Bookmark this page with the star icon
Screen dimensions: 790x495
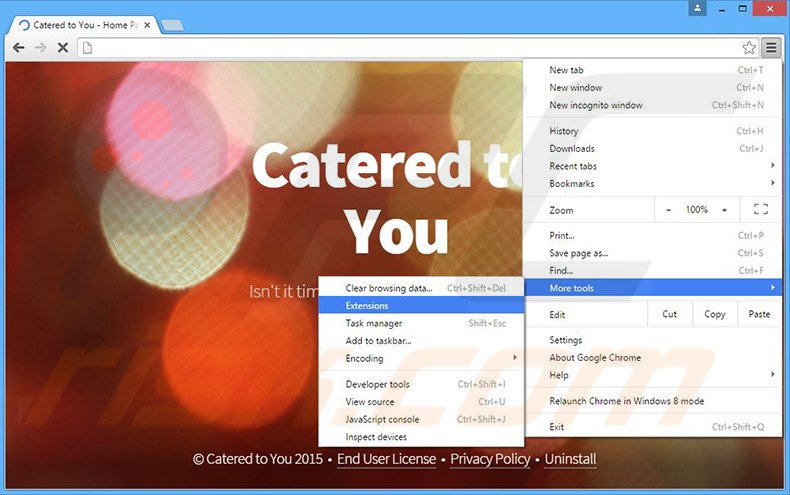tap(749, 48)
